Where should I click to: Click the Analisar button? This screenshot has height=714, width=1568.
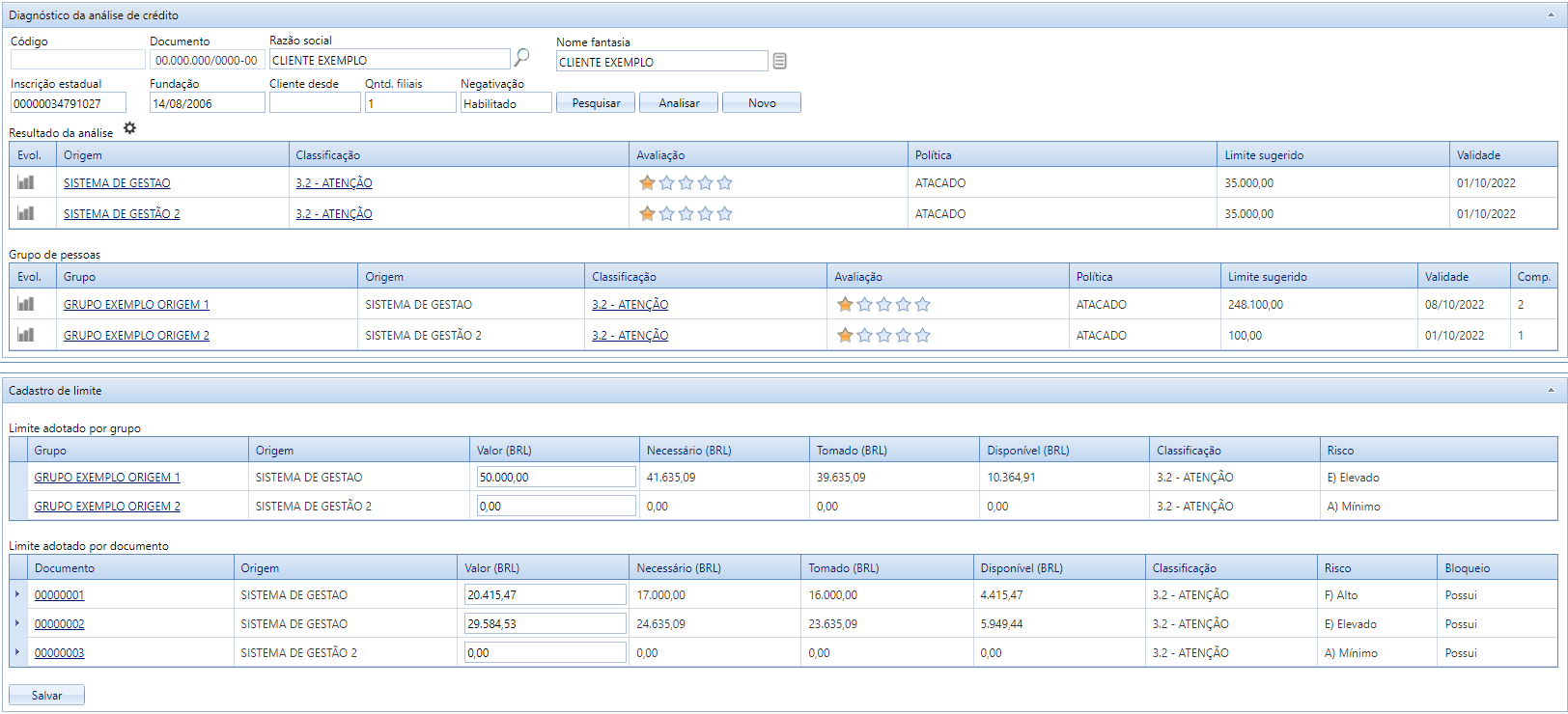pos(679,103)
